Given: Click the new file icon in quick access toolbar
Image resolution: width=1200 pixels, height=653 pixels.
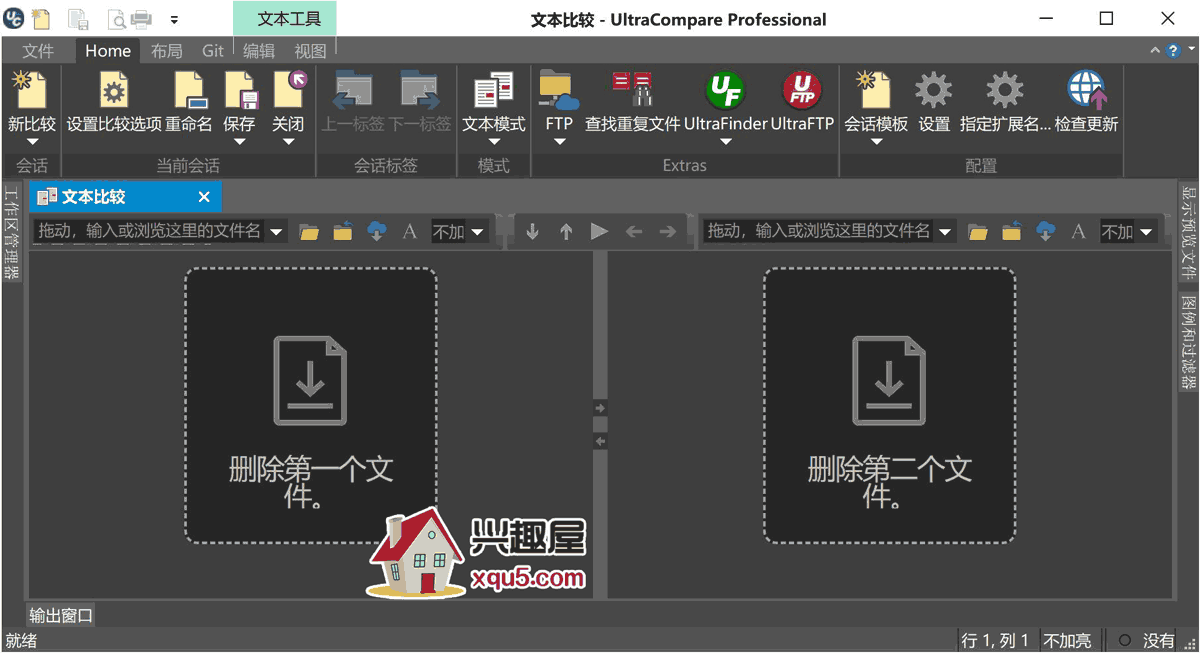Looking at the screenshot, I should coord(41,18).
